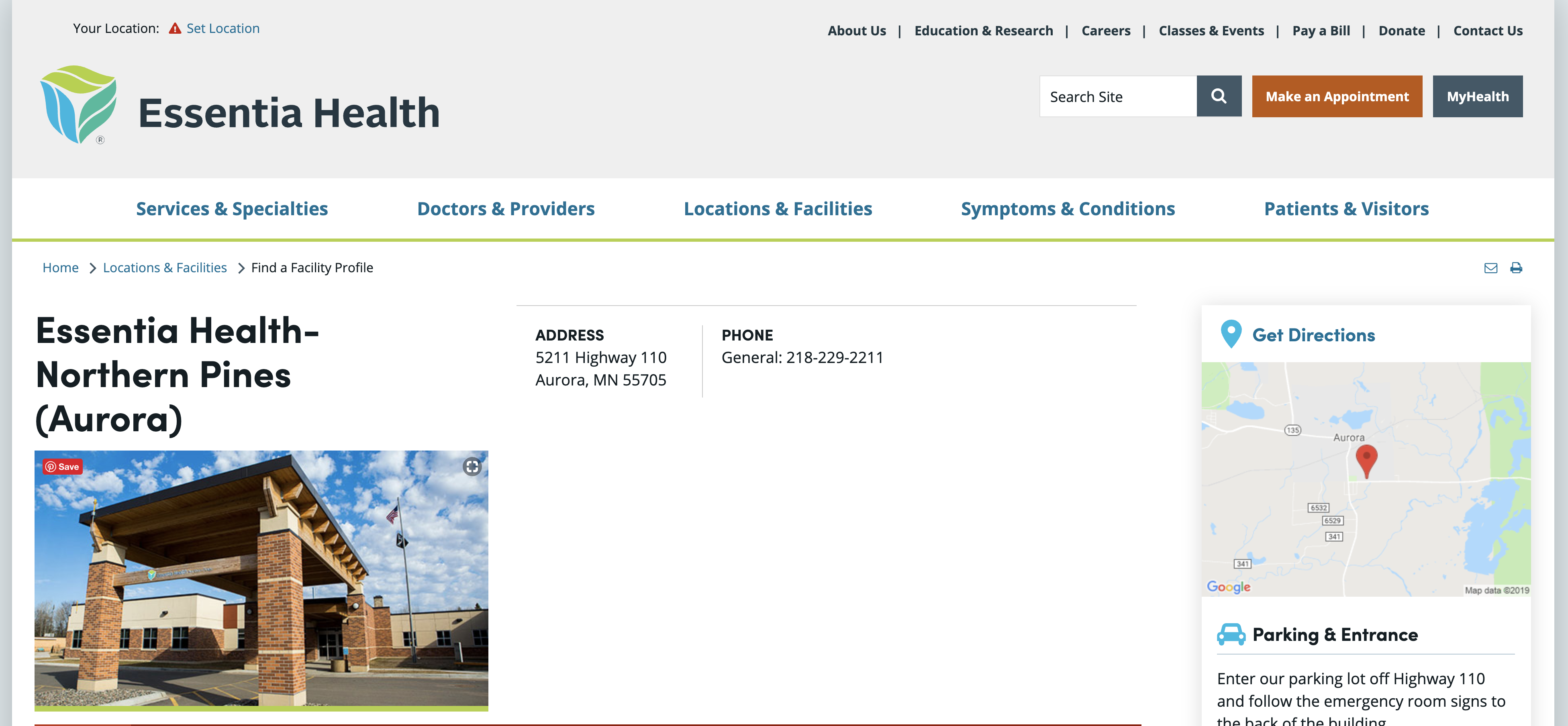
Task: Click the blue car parking icon
Action: pyautogui.click(x=1231, y=635)
